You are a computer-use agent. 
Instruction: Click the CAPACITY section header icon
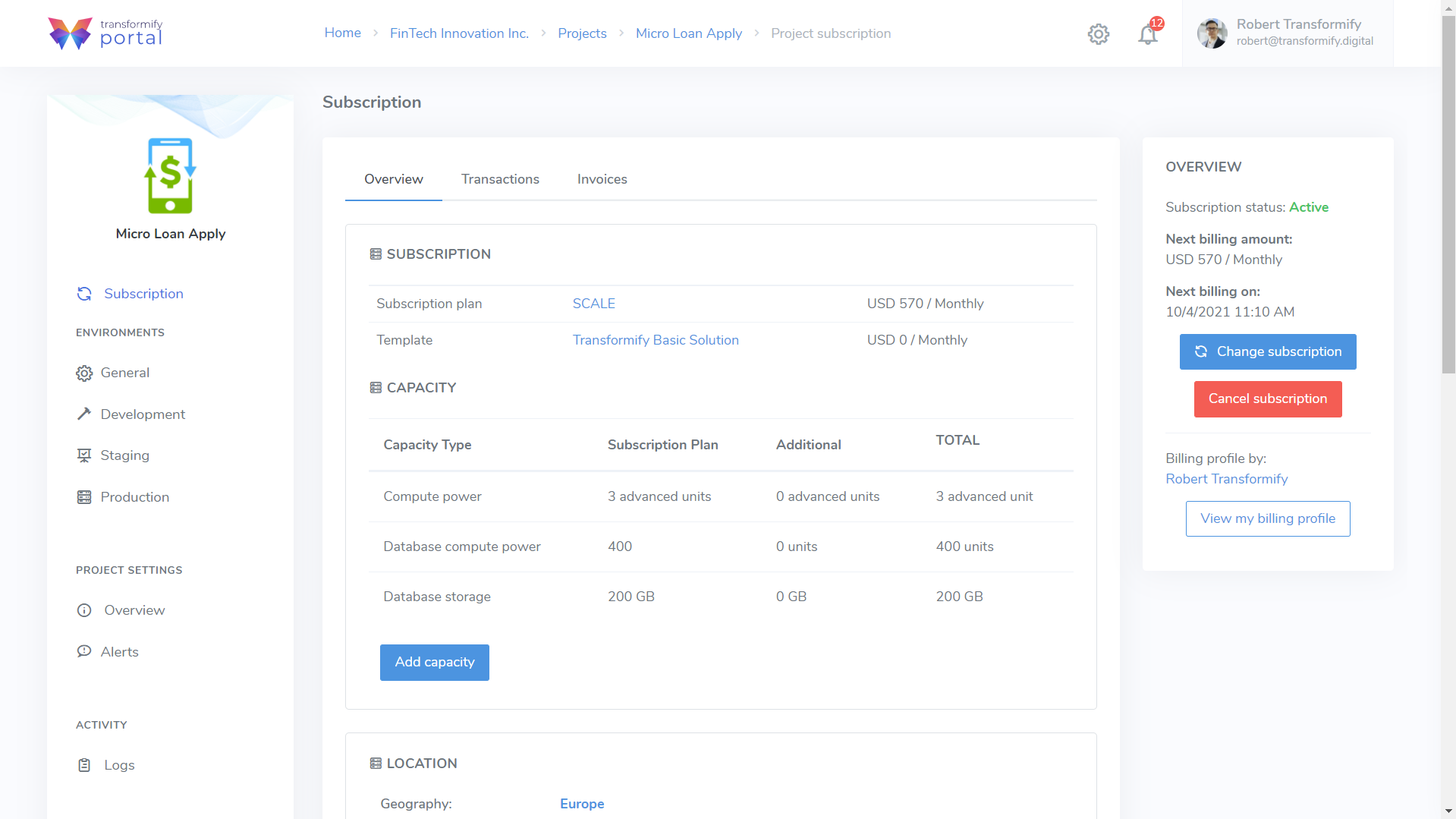[376, 388]
